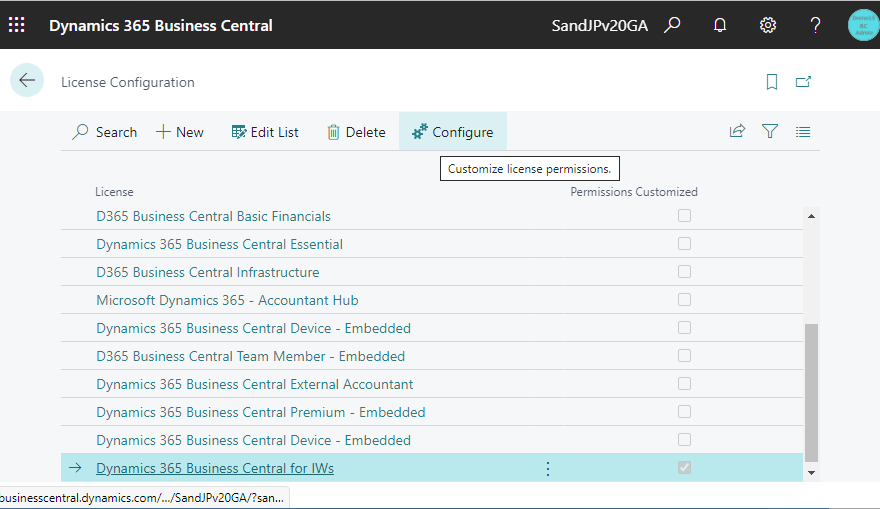Show more options for IWs row

click(548, 469)
